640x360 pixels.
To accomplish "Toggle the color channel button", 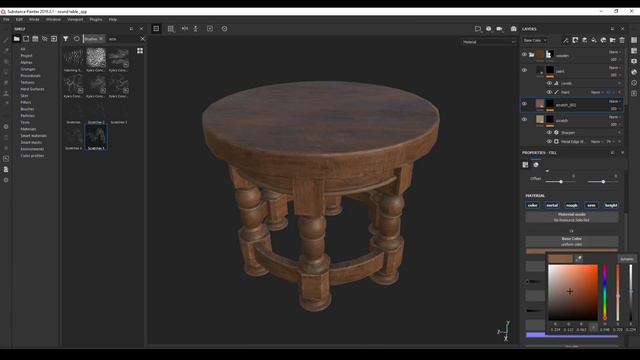I will [x=533, y=205].
